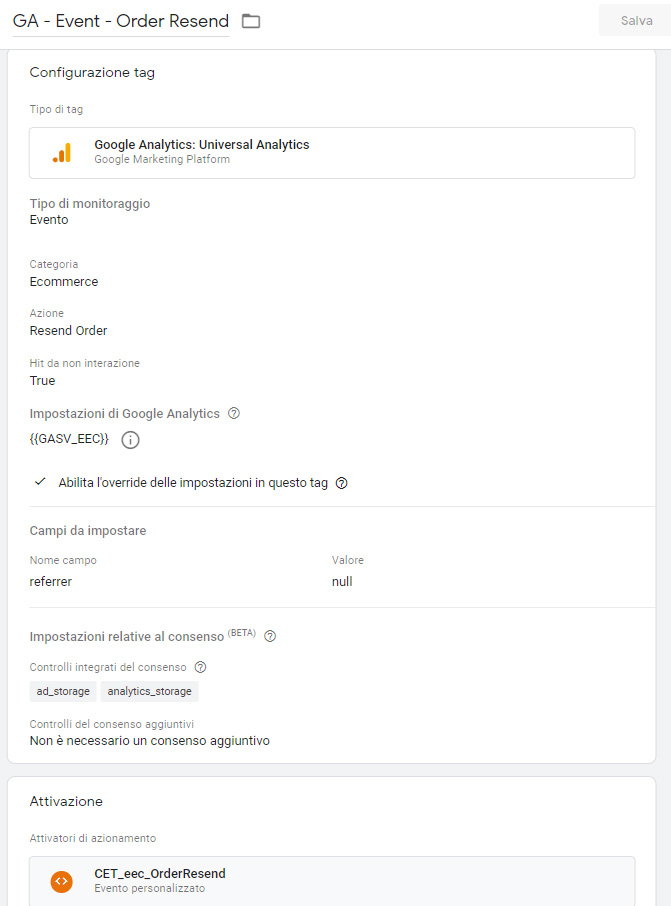The image size is (671, 906).
Task: Click the referrer field name entry
Action: [51, 582]
